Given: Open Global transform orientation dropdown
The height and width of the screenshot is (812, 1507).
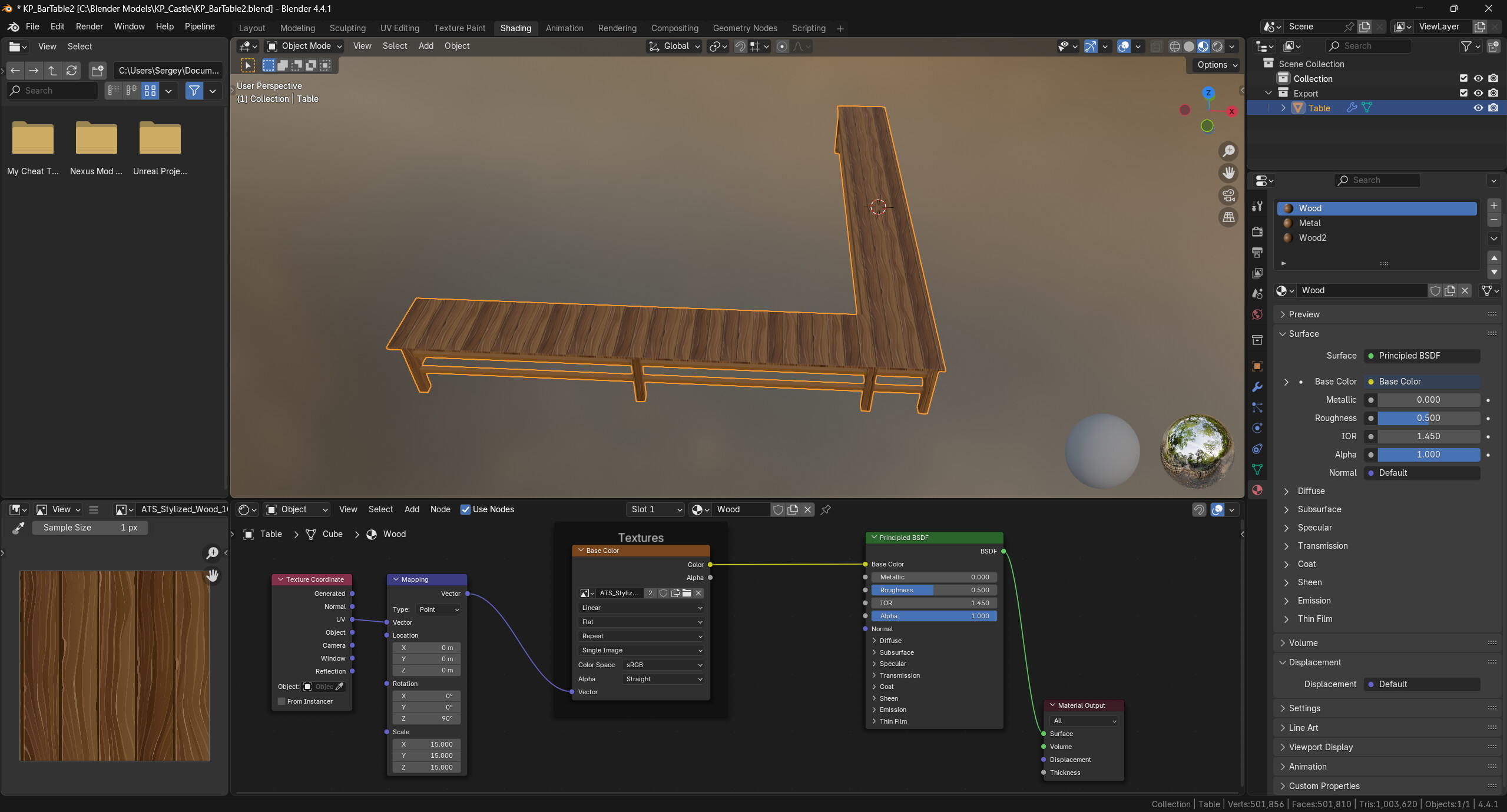Looking at the screenshot, I should (674, 47).
